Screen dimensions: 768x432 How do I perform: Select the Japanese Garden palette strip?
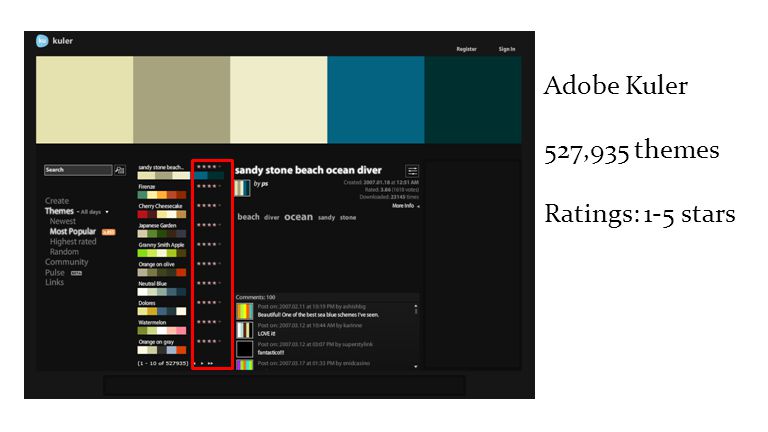point(162,234)
